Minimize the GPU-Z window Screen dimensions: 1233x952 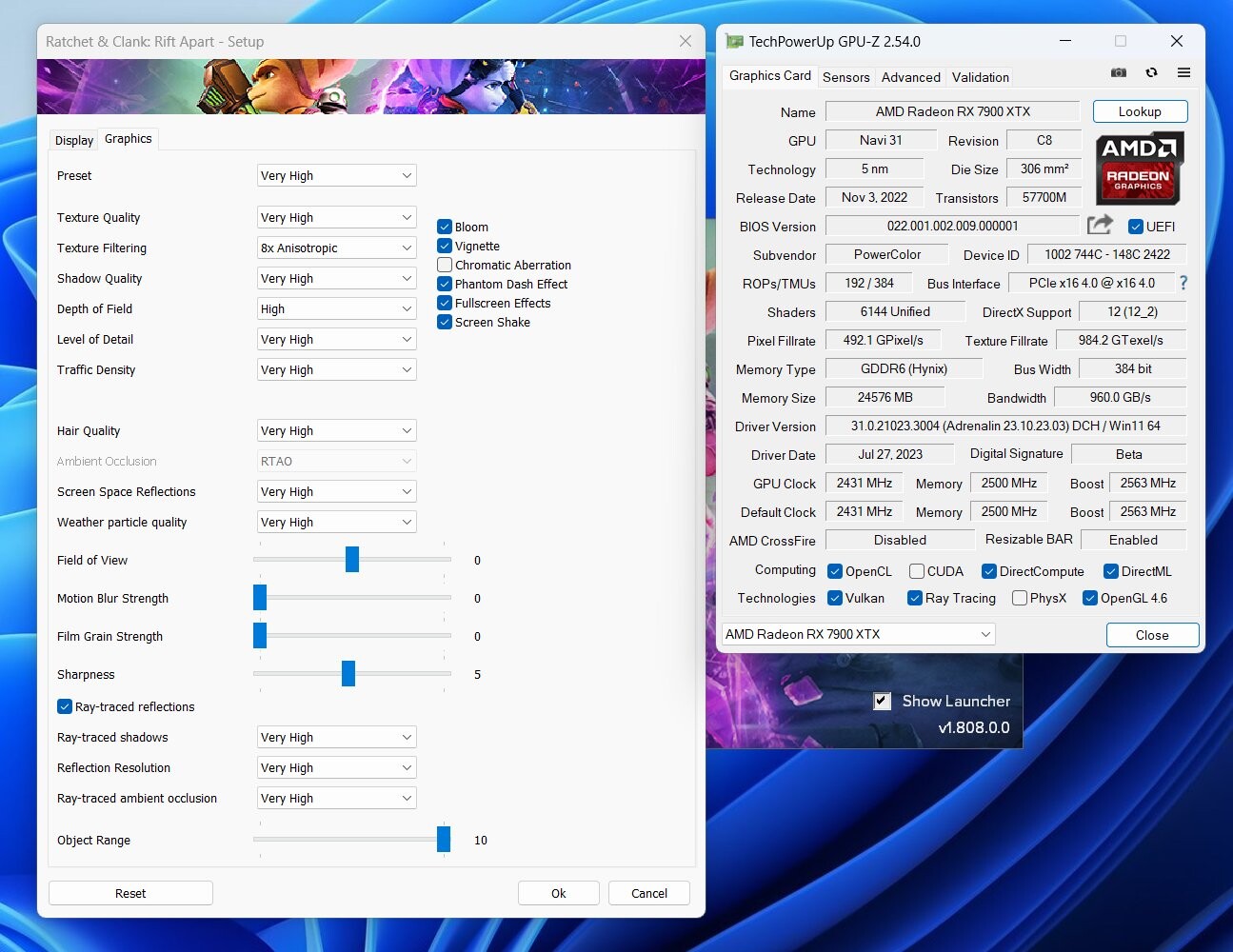1065,41
